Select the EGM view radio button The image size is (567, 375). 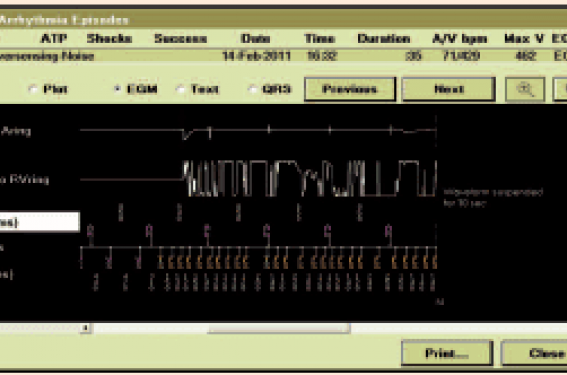117,89
